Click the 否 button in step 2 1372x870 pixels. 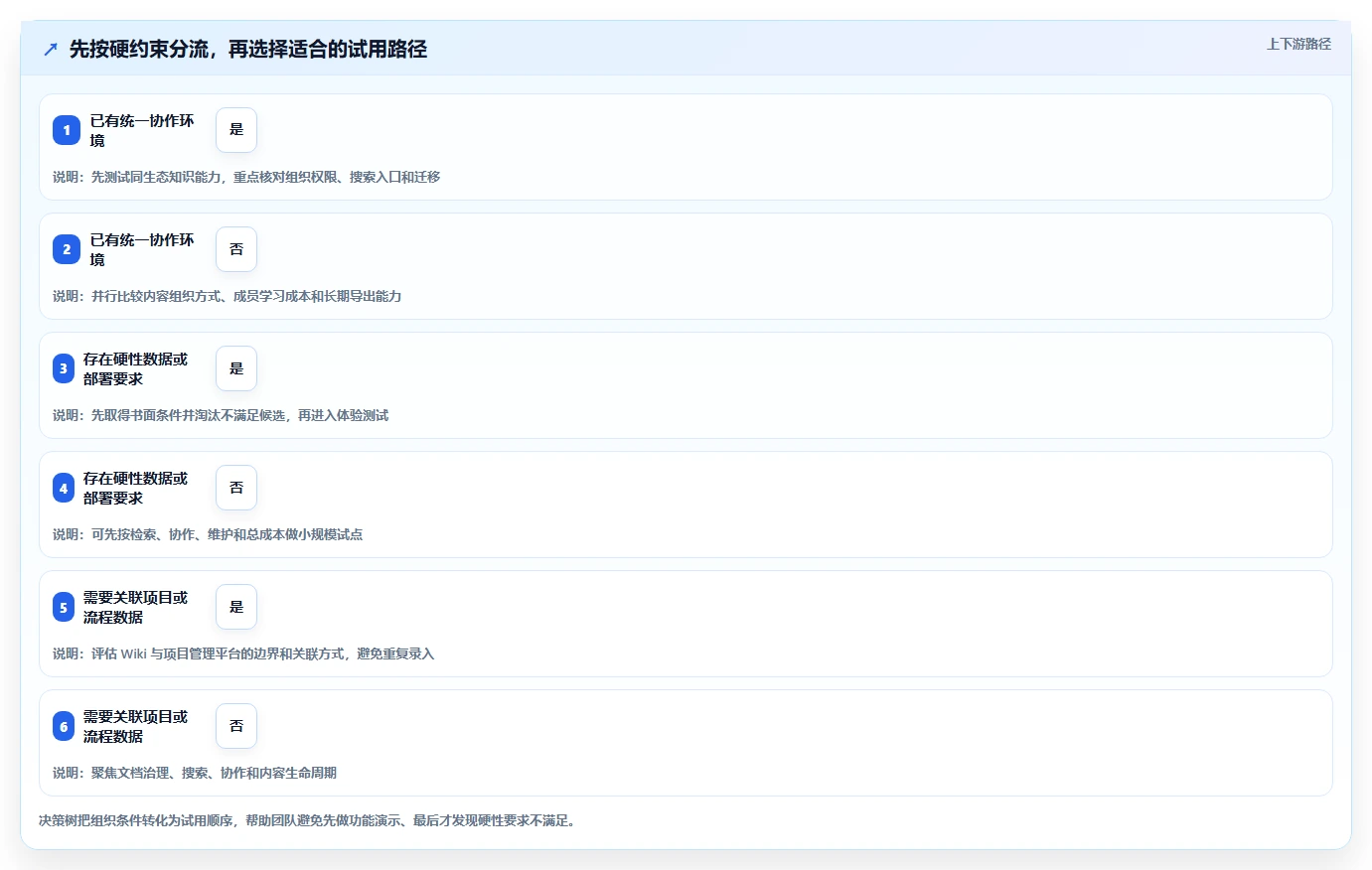[236, 249]
